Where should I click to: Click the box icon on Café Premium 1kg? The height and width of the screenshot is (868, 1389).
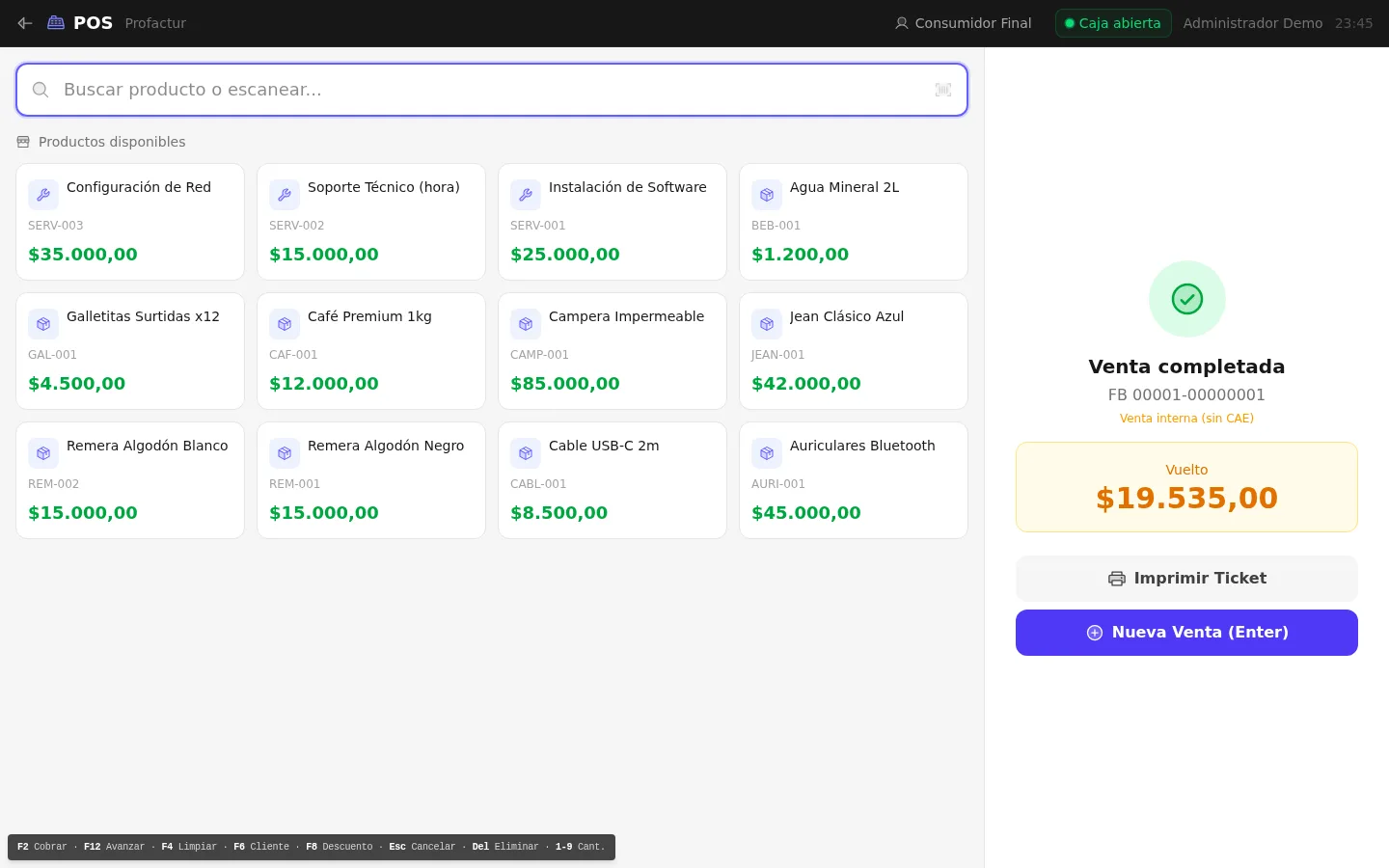pos(285,324)
